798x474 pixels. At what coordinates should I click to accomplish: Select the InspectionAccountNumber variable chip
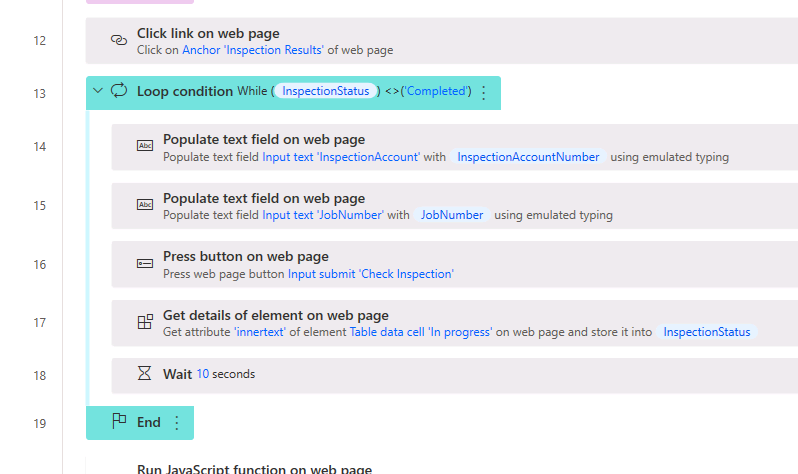(528, 157)
